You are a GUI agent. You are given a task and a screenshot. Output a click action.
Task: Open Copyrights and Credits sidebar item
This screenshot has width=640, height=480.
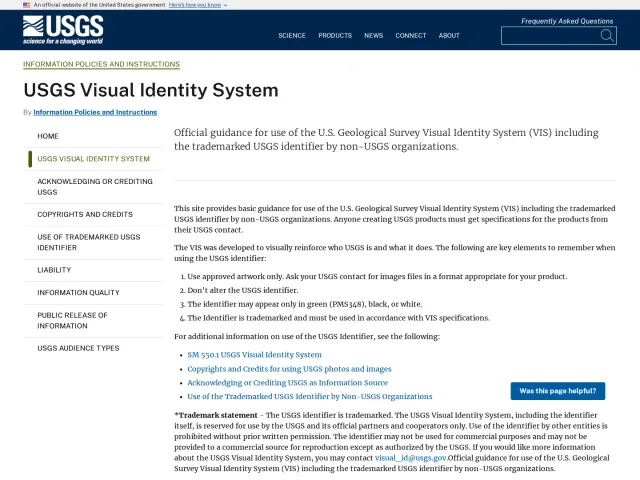click(85, 214)
